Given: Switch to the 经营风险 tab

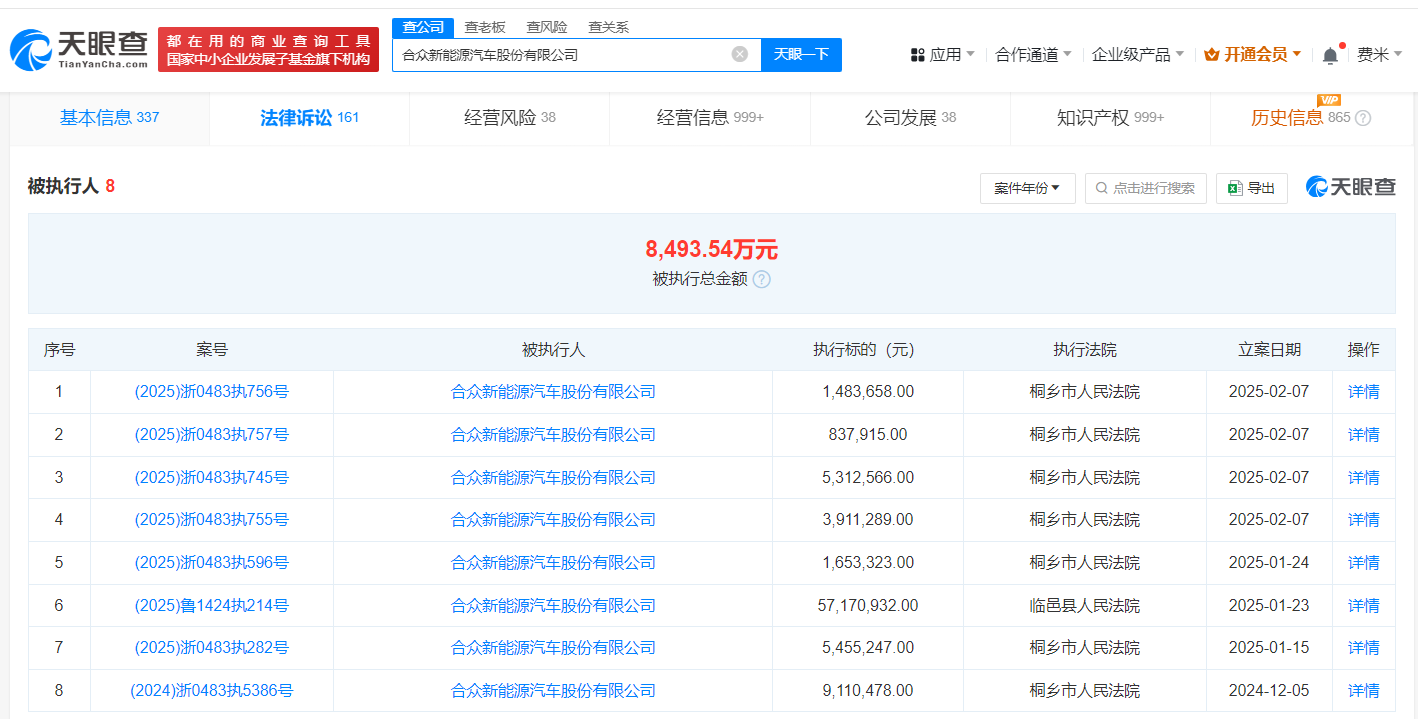Looking at the screenshot, I should [509, 118].
